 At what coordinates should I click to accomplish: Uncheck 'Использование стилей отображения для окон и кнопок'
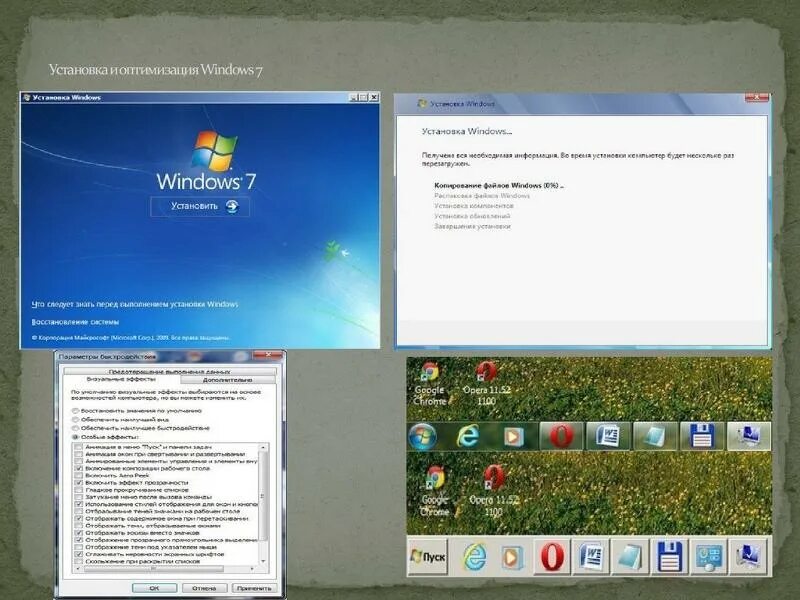[x=79, y=504]
